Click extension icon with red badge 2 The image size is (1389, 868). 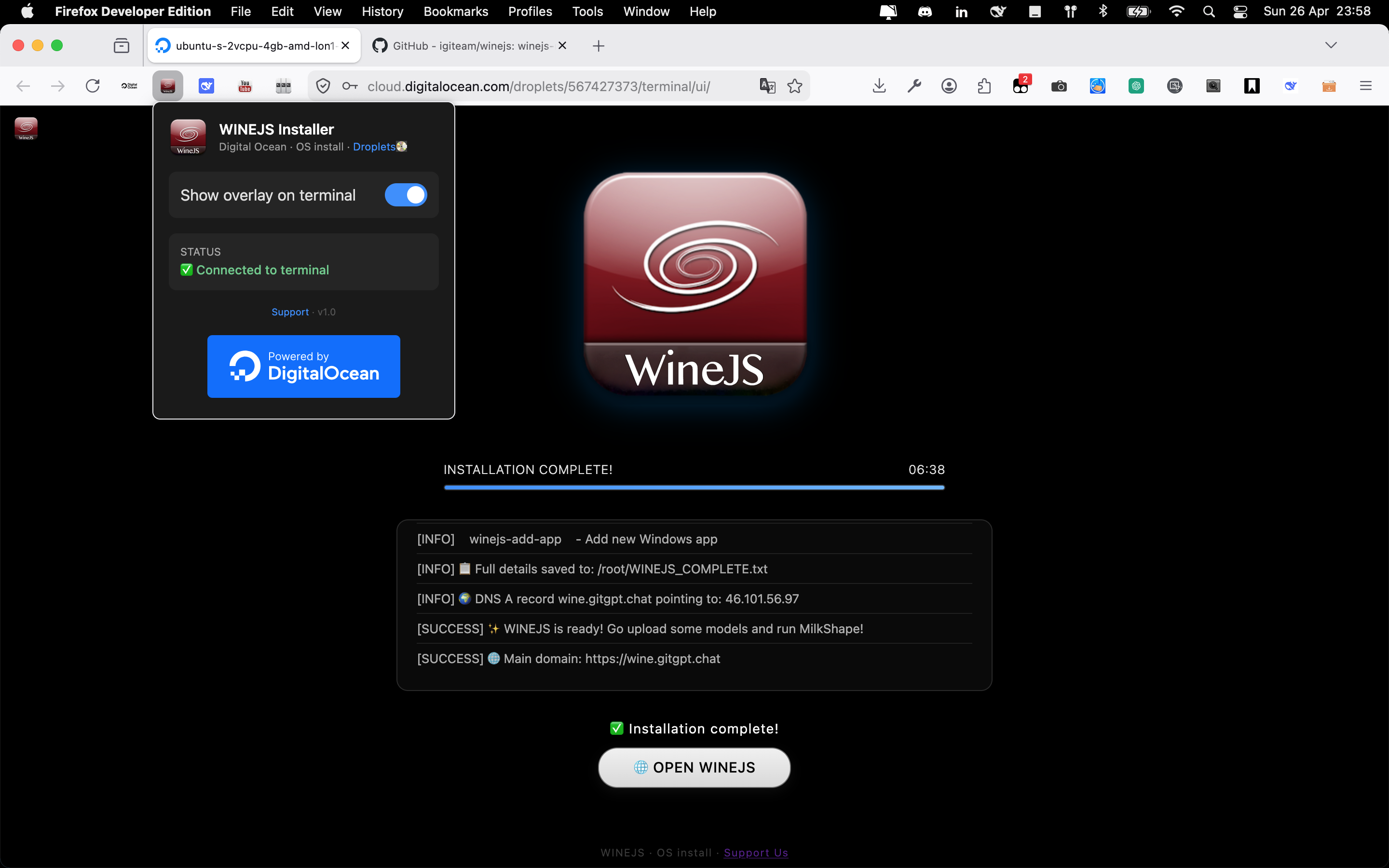(1021, 85)
